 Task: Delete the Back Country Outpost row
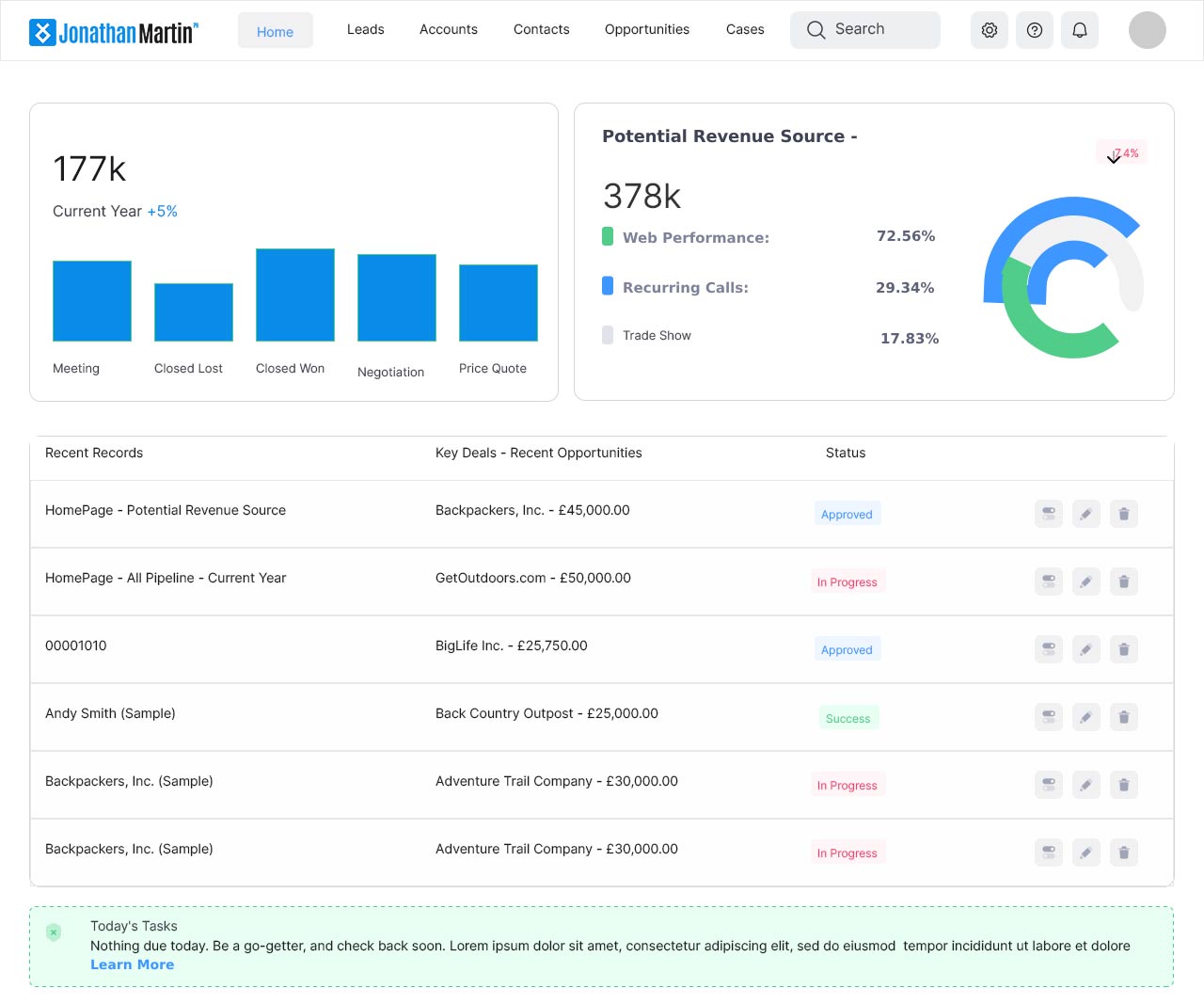click(x=1123, y=717)
